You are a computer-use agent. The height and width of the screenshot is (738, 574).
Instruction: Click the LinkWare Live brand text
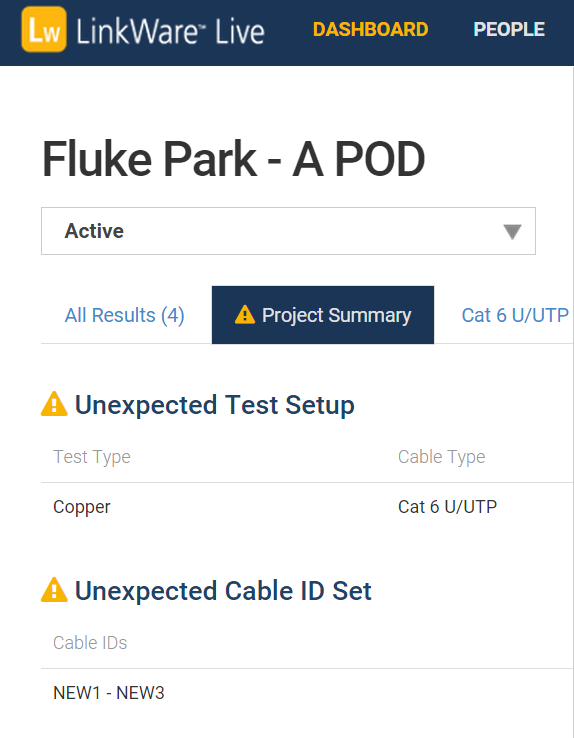(x=170, y=31)
